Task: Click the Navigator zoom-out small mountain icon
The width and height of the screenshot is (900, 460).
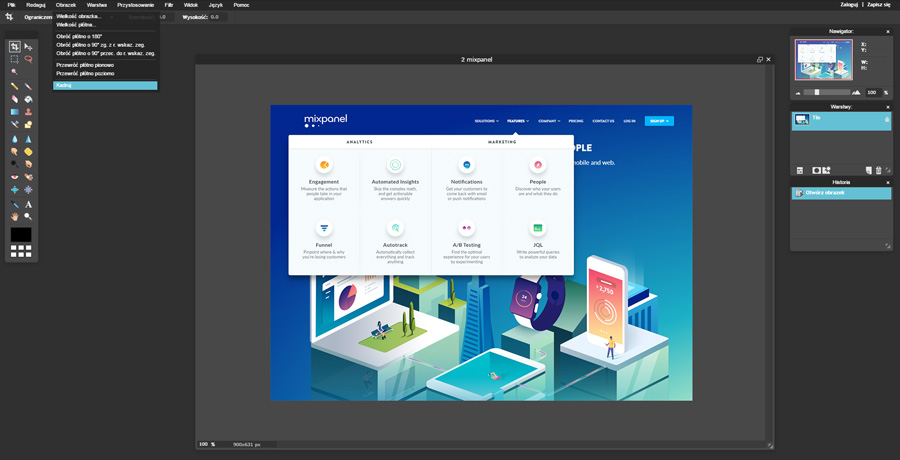Action: coord(797,92)
